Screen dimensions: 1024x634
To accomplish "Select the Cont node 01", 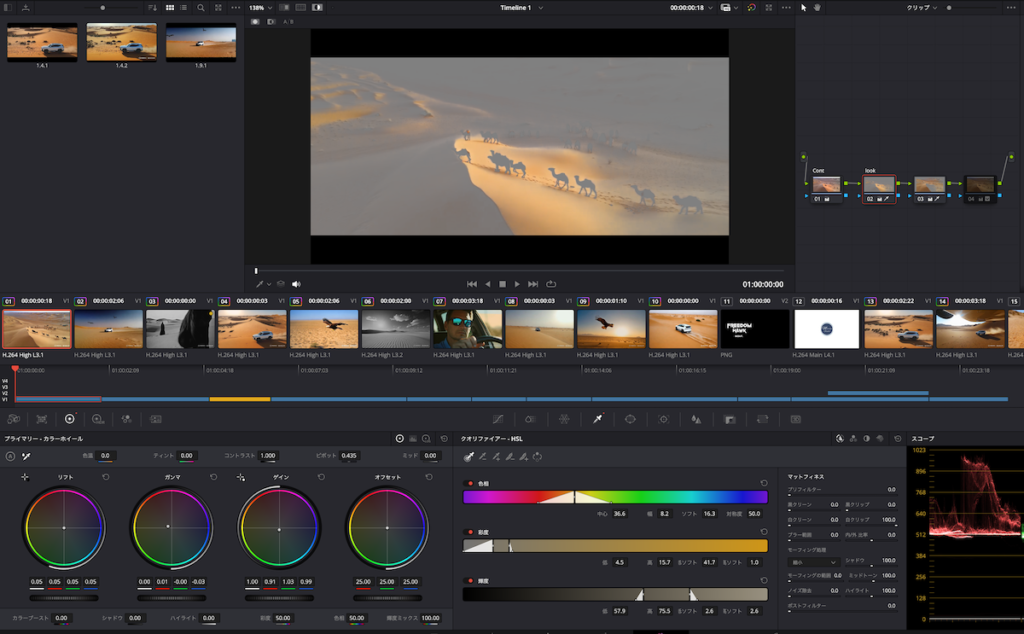I will pyautogui.click(x=826, y=185).
